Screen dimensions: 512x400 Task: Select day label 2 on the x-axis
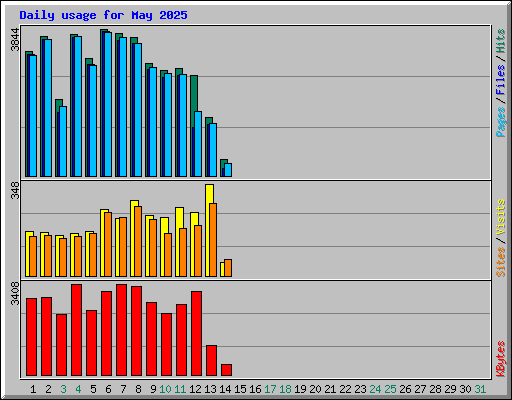coord(48,389)
